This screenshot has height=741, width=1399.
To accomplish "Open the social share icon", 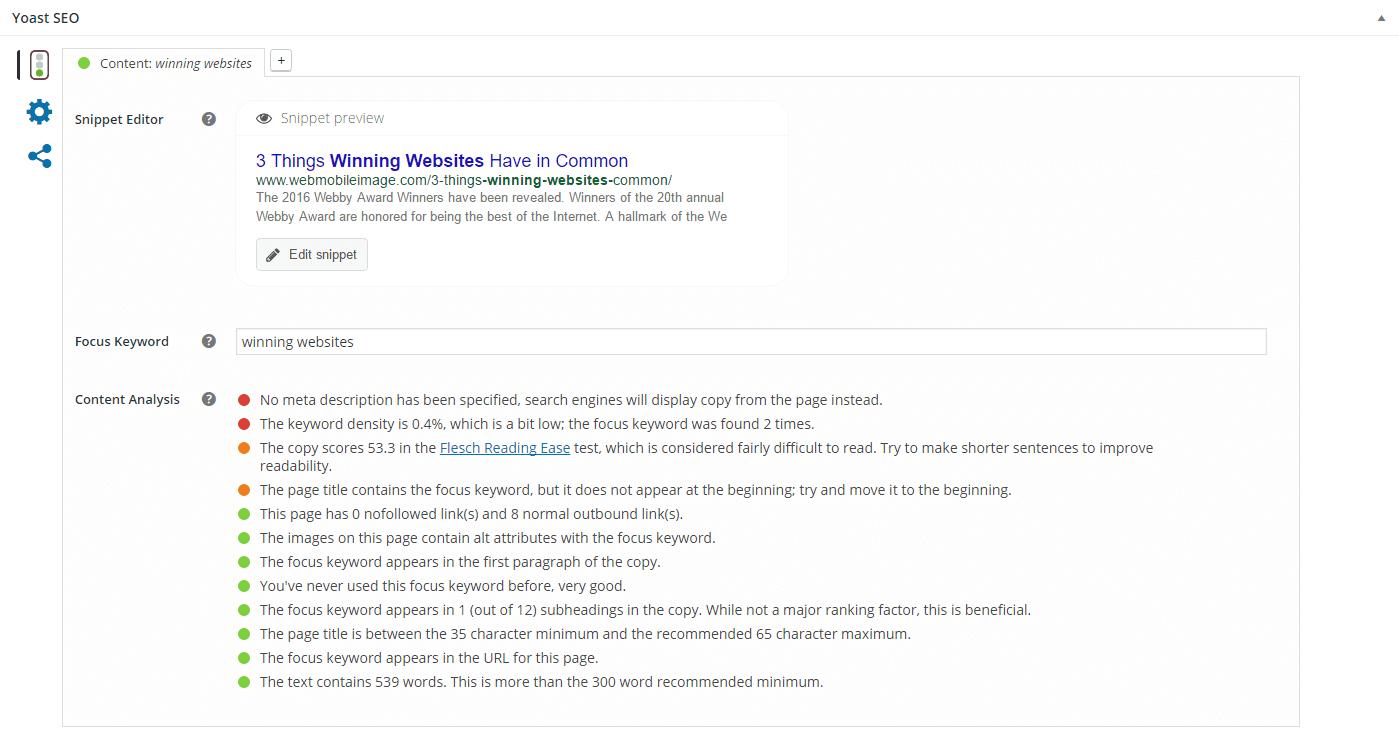I will coord(39,156).
